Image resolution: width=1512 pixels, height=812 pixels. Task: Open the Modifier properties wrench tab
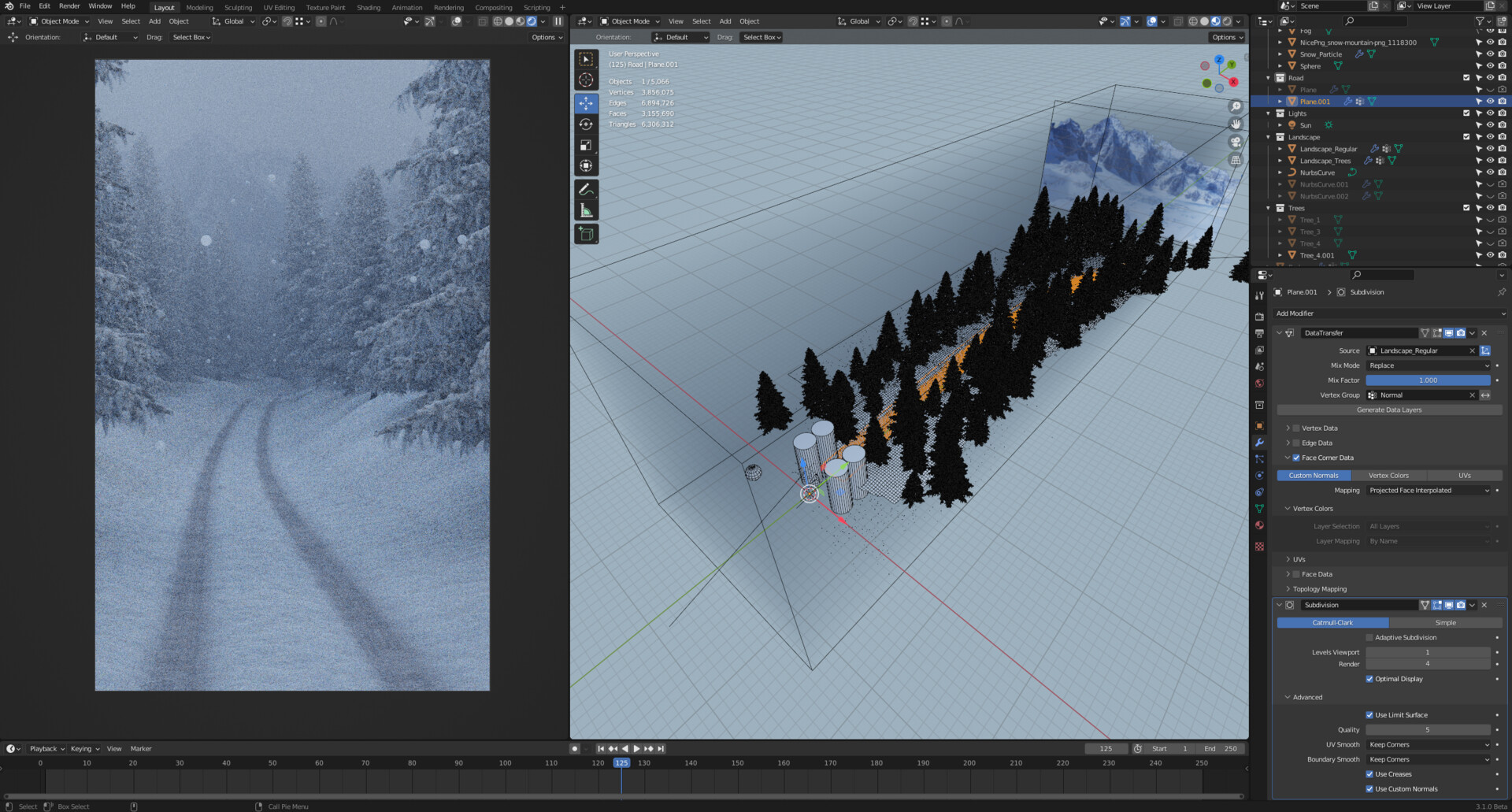[1259, 443]
